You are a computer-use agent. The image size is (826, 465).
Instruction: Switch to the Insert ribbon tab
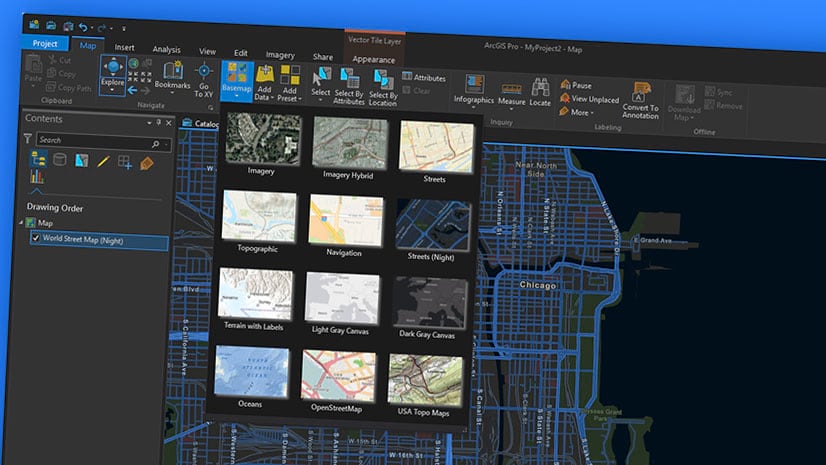click(x=124, y=47)
